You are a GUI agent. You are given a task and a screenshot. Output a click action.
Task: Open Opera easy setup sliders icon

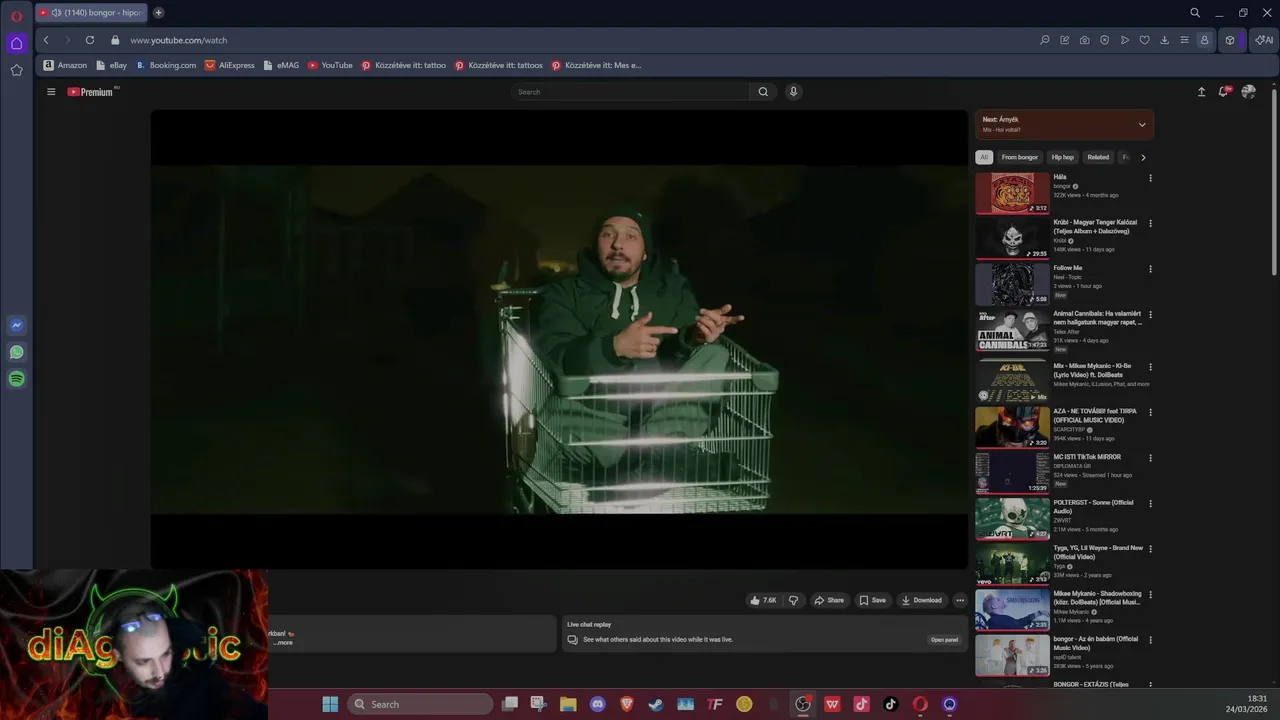(x=1185, y=40)
